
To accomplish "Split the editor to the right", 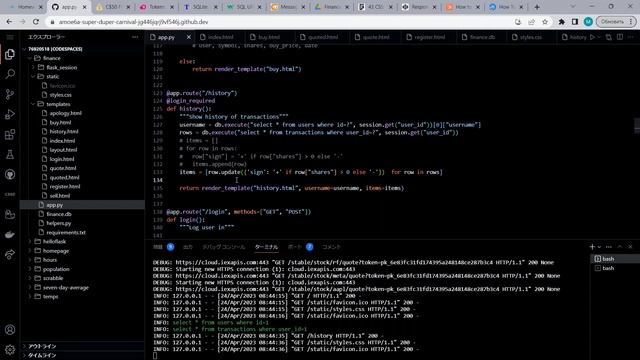I will pyautogui.click(x=620, y=37).
